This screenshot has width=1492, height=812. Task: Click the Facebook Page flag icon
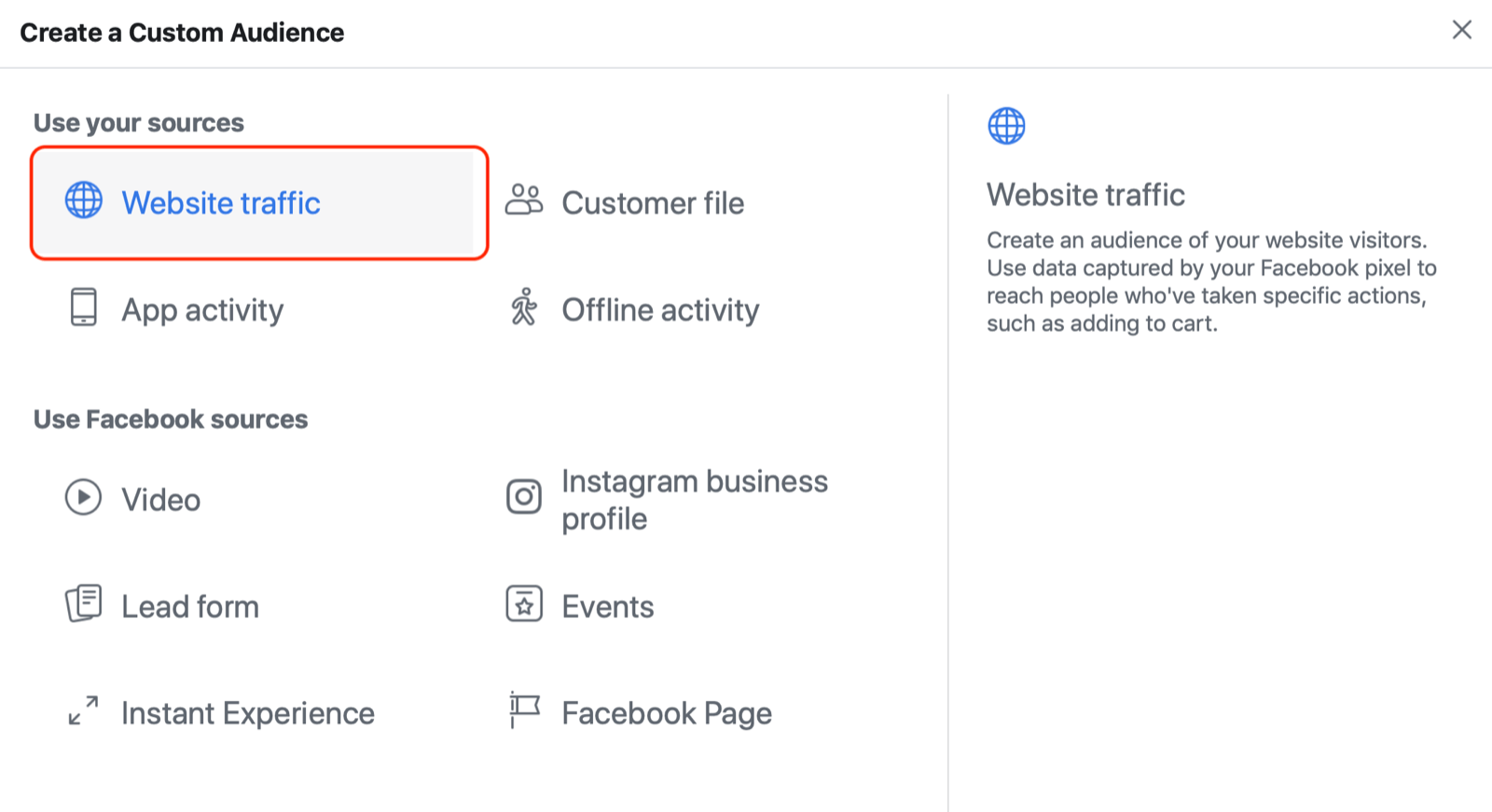(x=524, y=710)
